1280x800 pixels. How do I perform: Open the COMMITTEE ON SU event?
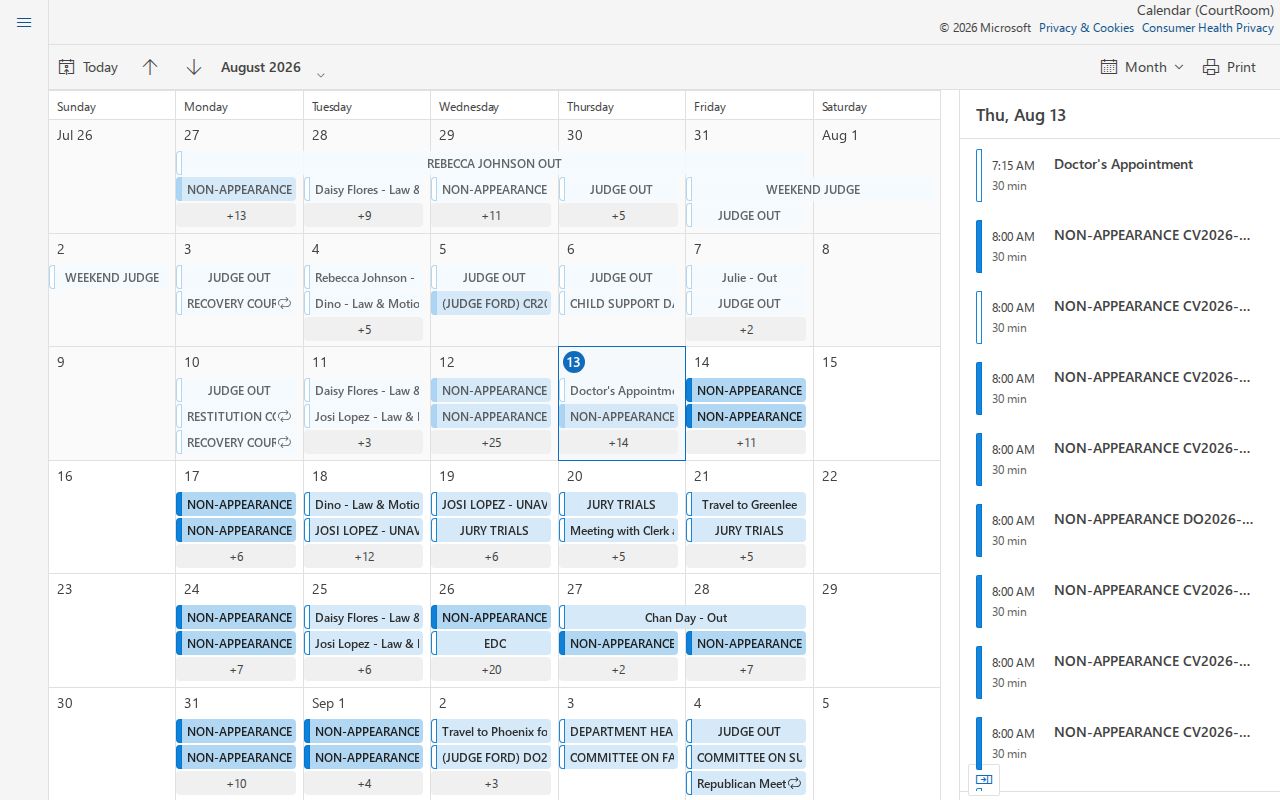[x=746, y=757]
